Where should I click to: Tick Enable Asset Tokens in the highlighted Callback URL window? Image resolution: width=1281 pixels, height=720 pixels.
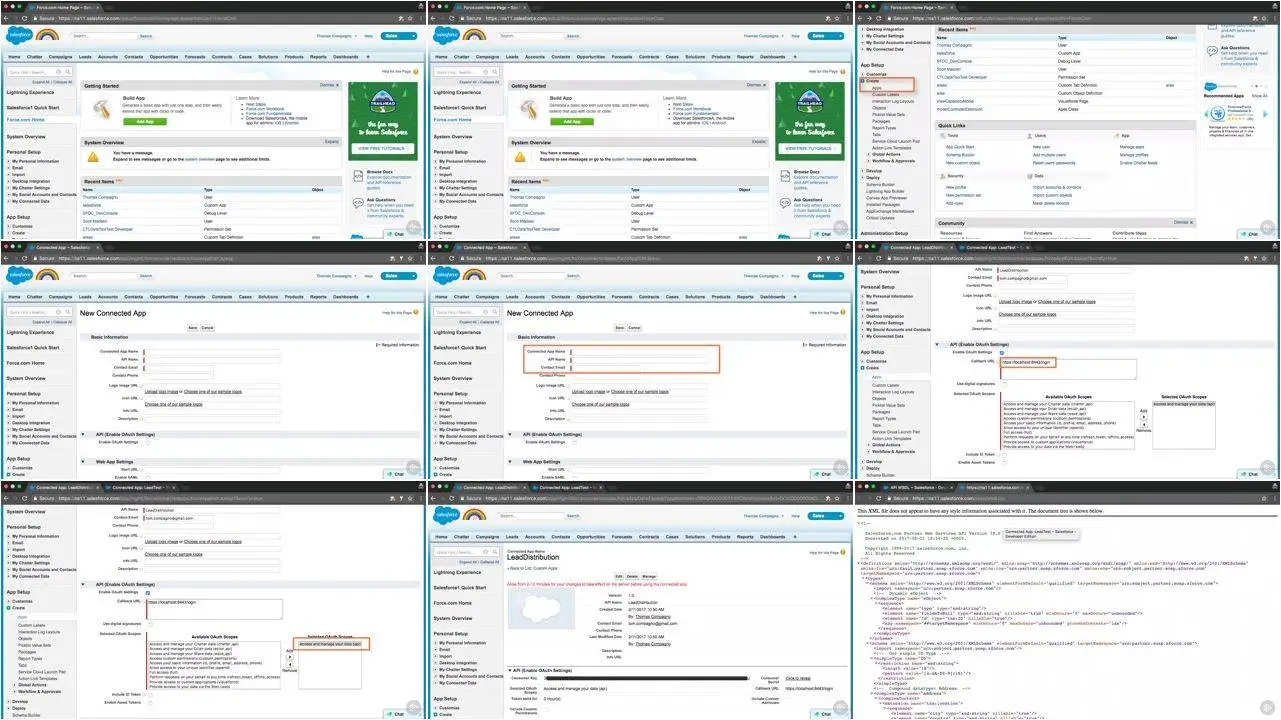coord(1003,463)
